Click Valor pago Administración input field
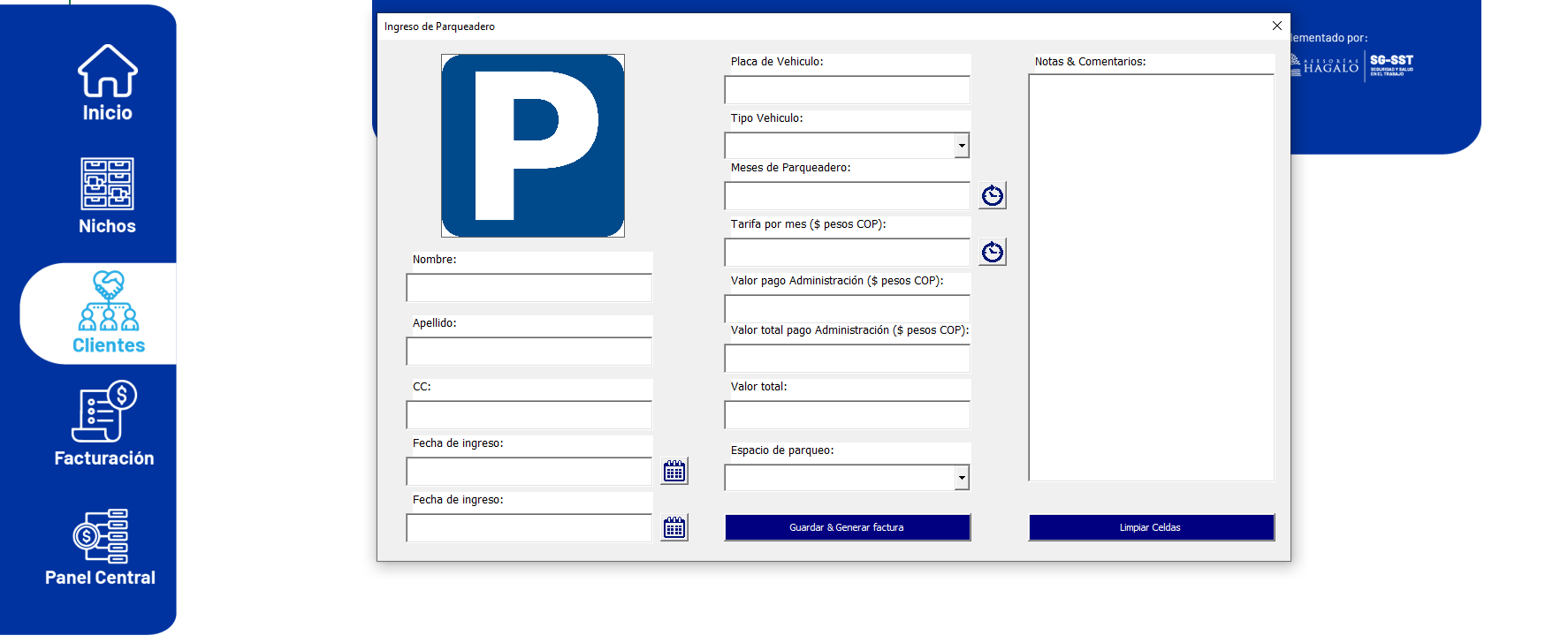 point(848,308)
